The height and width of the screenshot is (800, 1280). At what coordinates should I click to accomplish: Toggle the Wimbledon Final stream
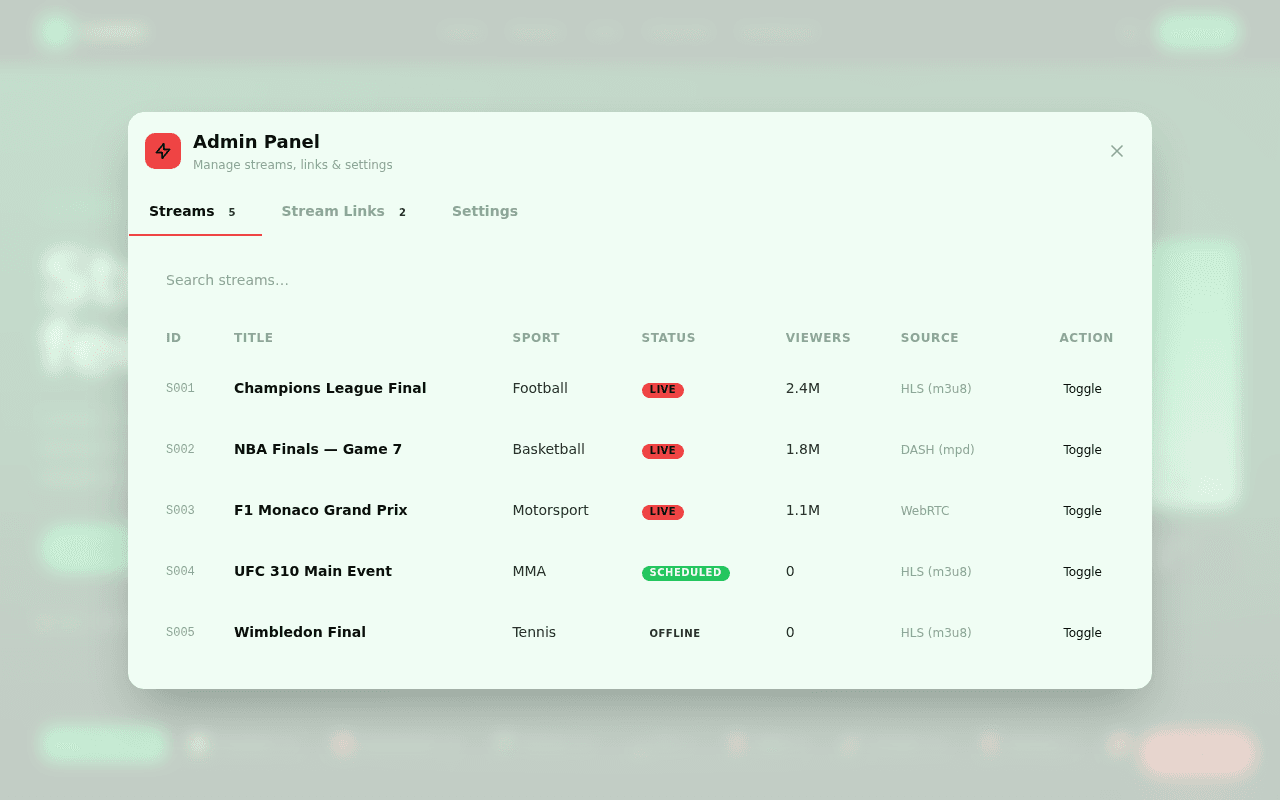point(1082,633)
